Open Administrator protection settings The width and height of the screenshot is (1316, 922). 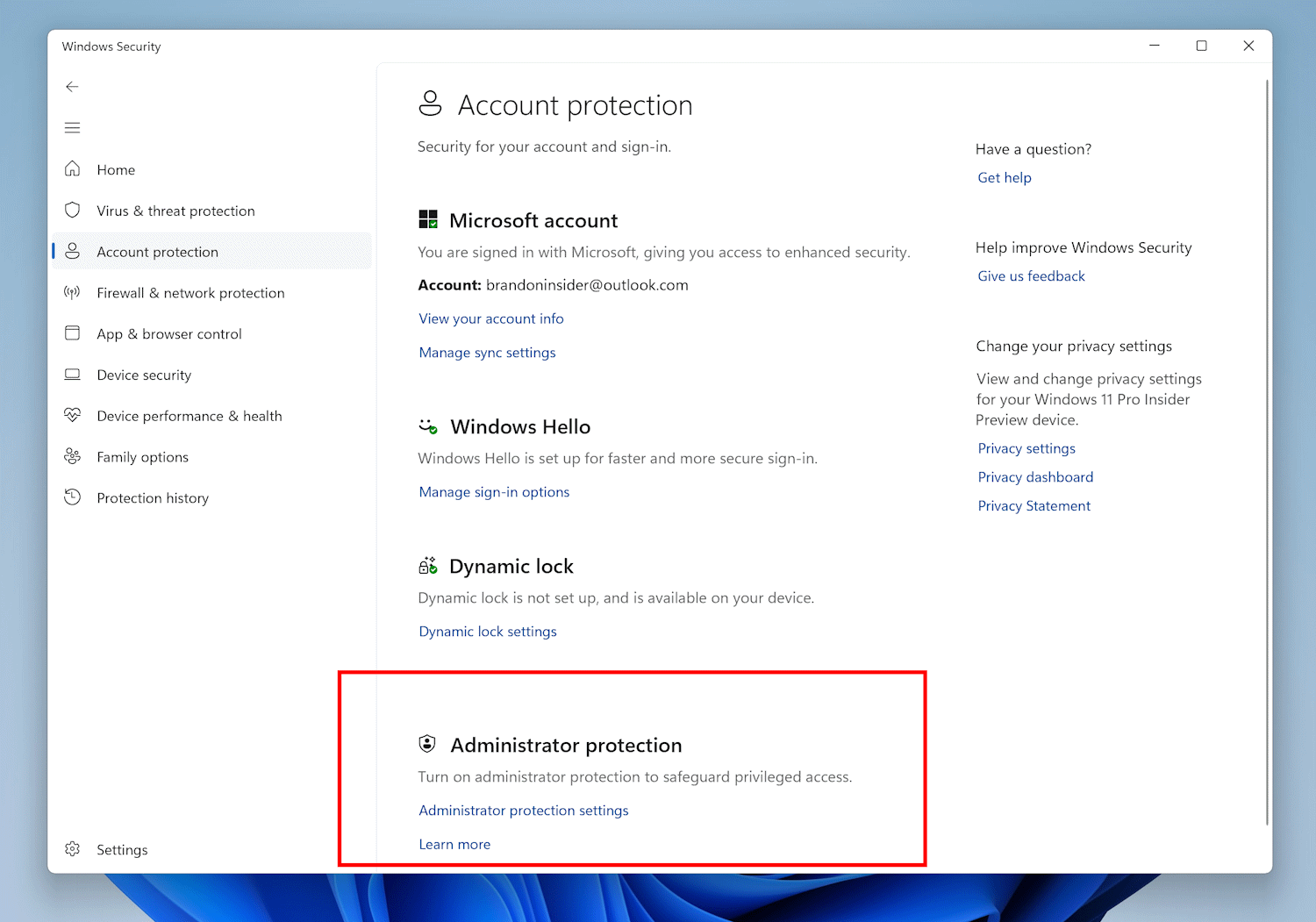click(x=523, y=810)
